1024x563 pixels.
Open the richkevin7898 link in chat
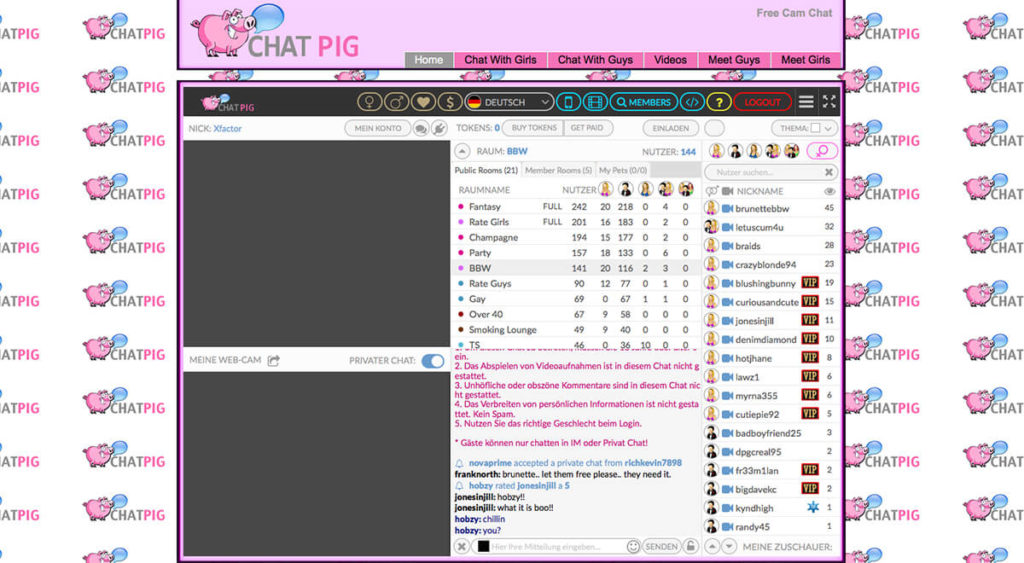[x=653, y=463]
